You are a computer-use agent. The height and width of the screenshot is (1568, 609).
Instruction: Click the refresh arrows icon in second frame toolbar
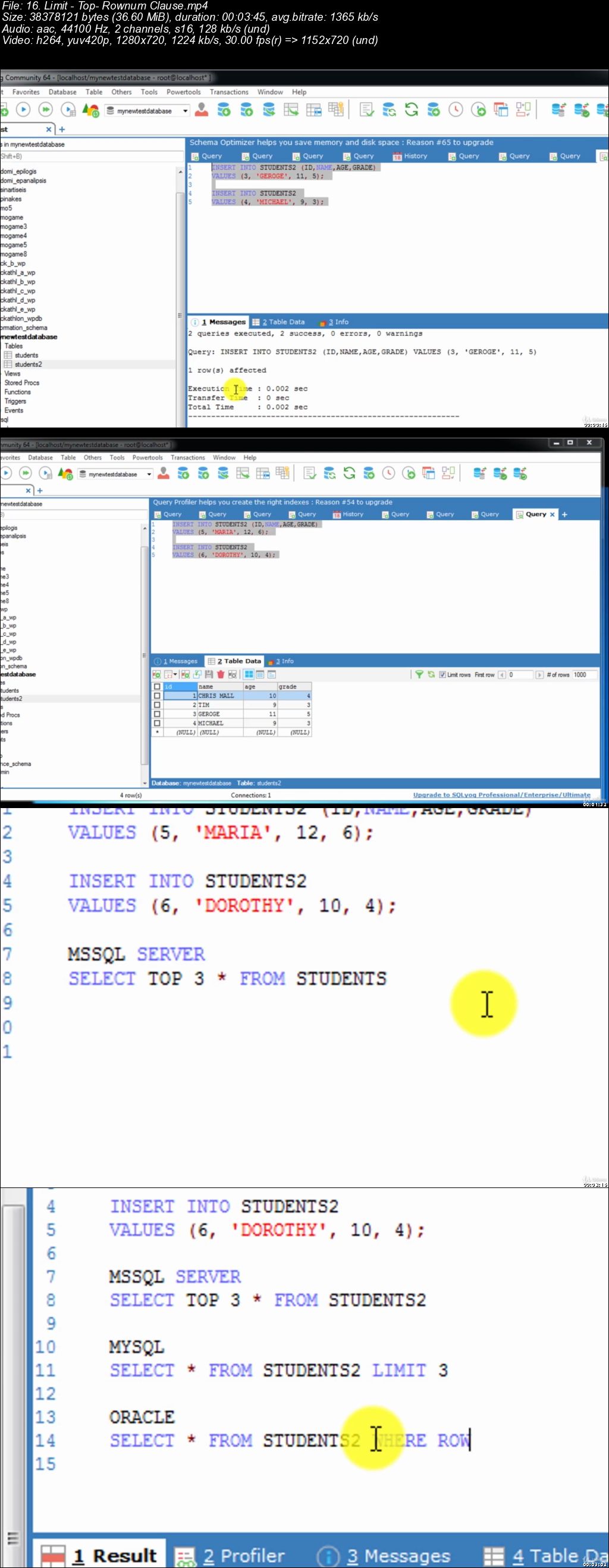[x=350, y=473]
